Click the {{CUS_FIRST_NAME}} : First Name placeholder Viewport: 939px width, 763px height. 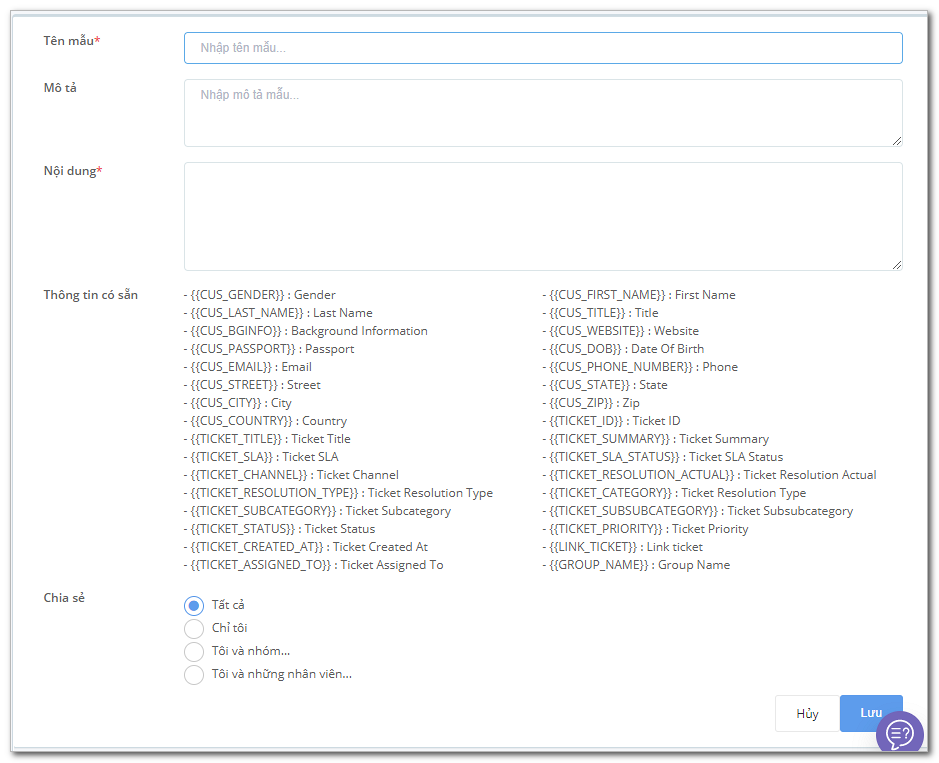[639, 295]
